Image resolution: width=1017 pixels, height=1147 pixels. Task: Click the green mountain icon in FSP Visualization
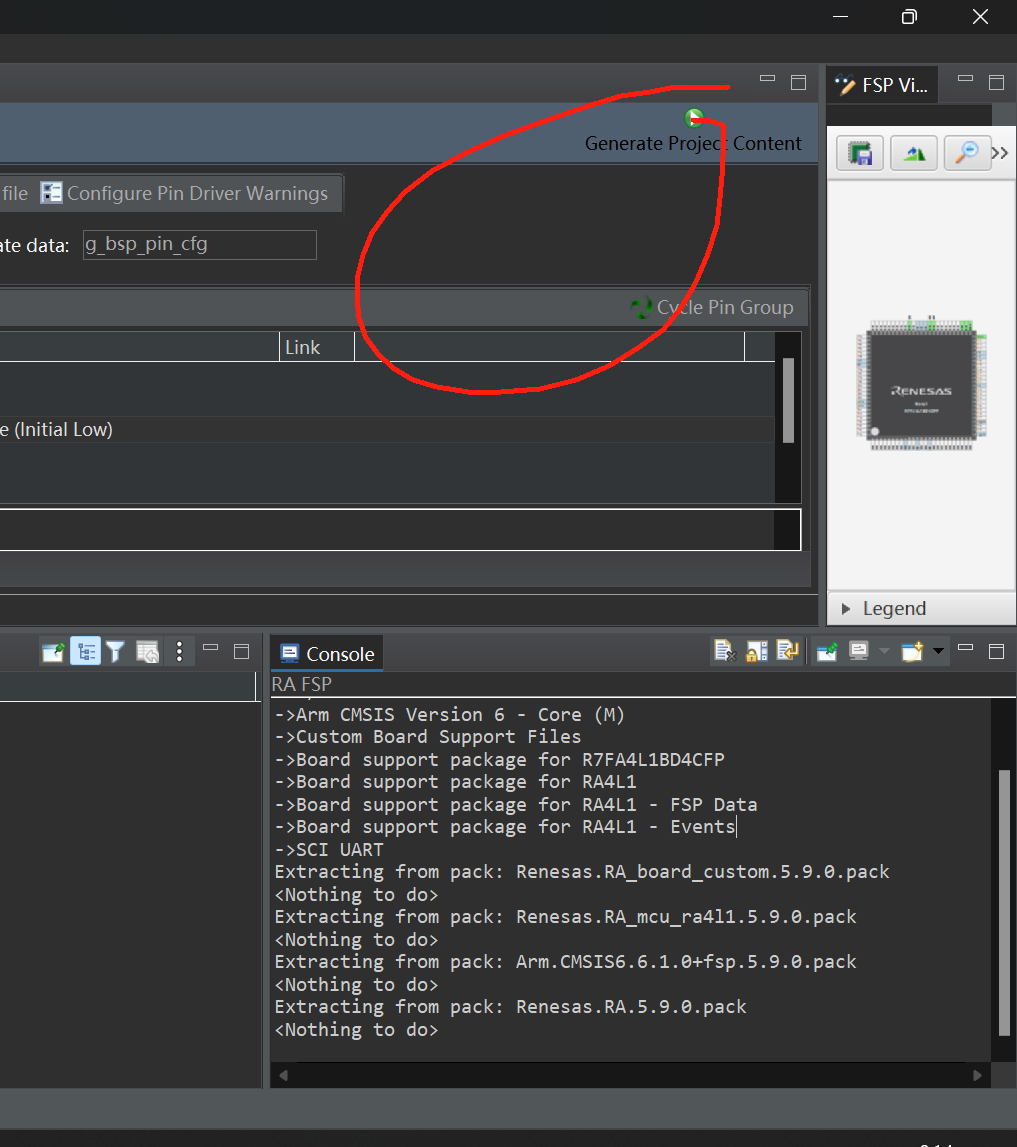pyautogui.click(x=914, y=154)
